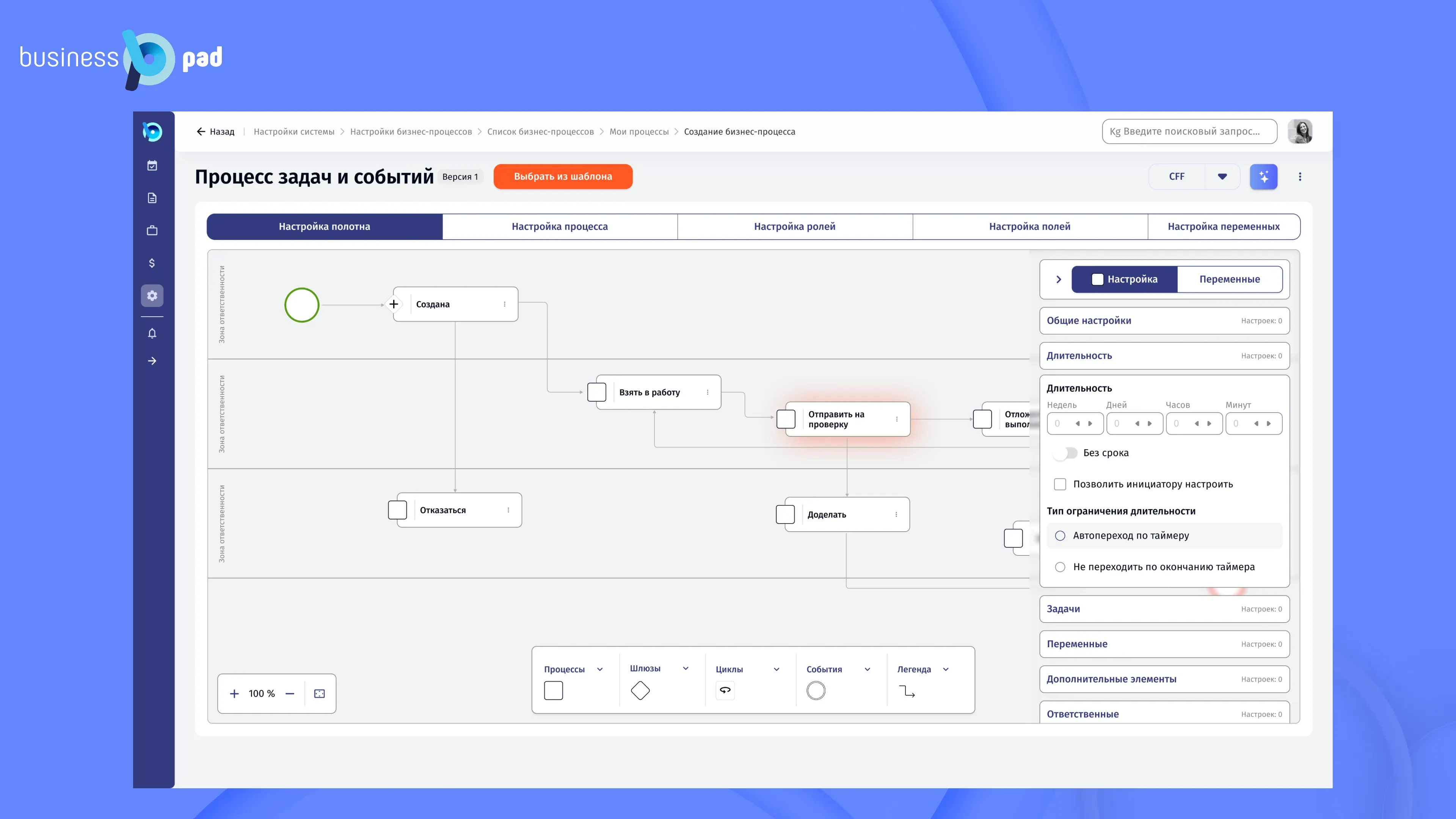Viewport: 1456px width, 819px height.
Task: Open Взять в работу node options dots
Action: click(x=708, y=392)
